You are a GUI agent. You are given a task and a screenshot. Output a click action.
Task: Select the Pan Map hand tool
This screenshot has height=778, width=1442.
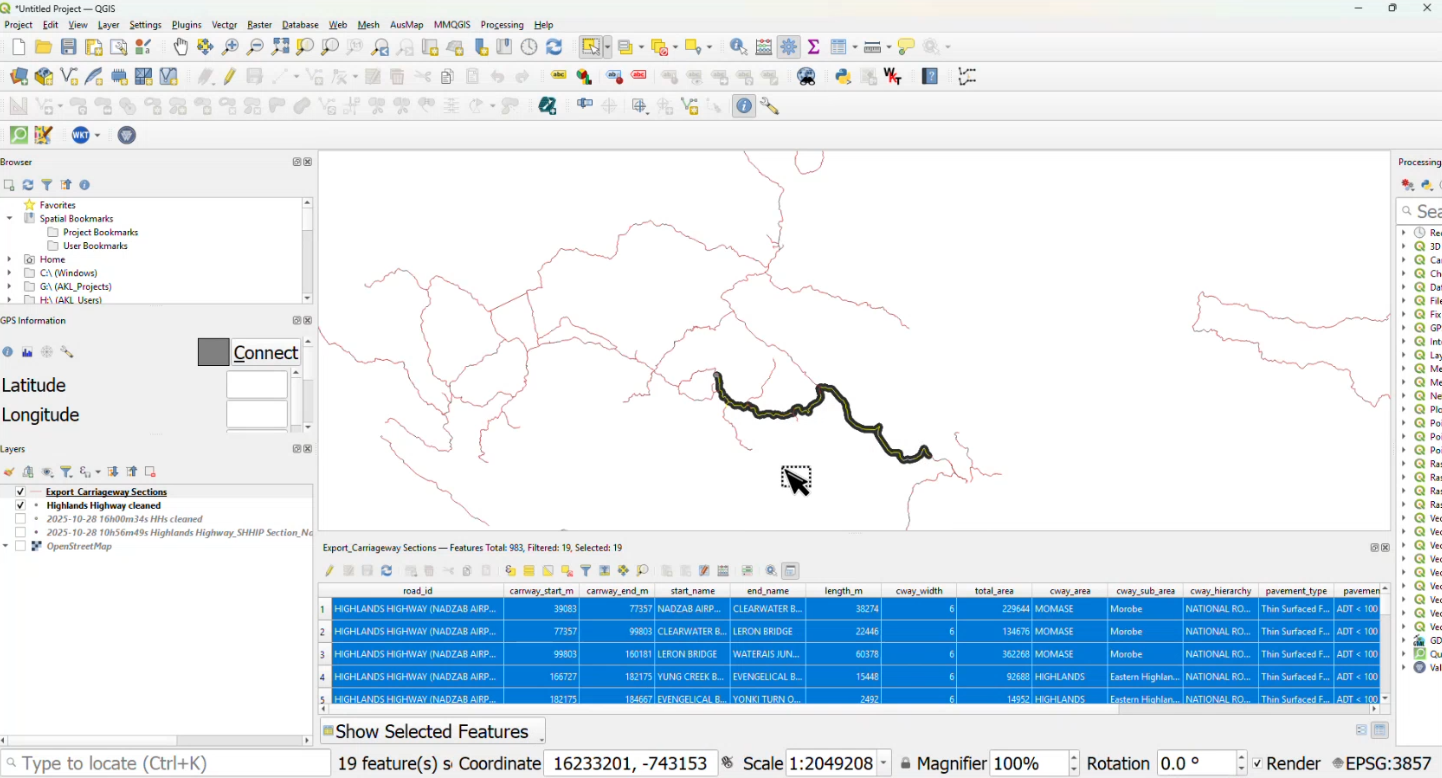click(x=180, y=47)
